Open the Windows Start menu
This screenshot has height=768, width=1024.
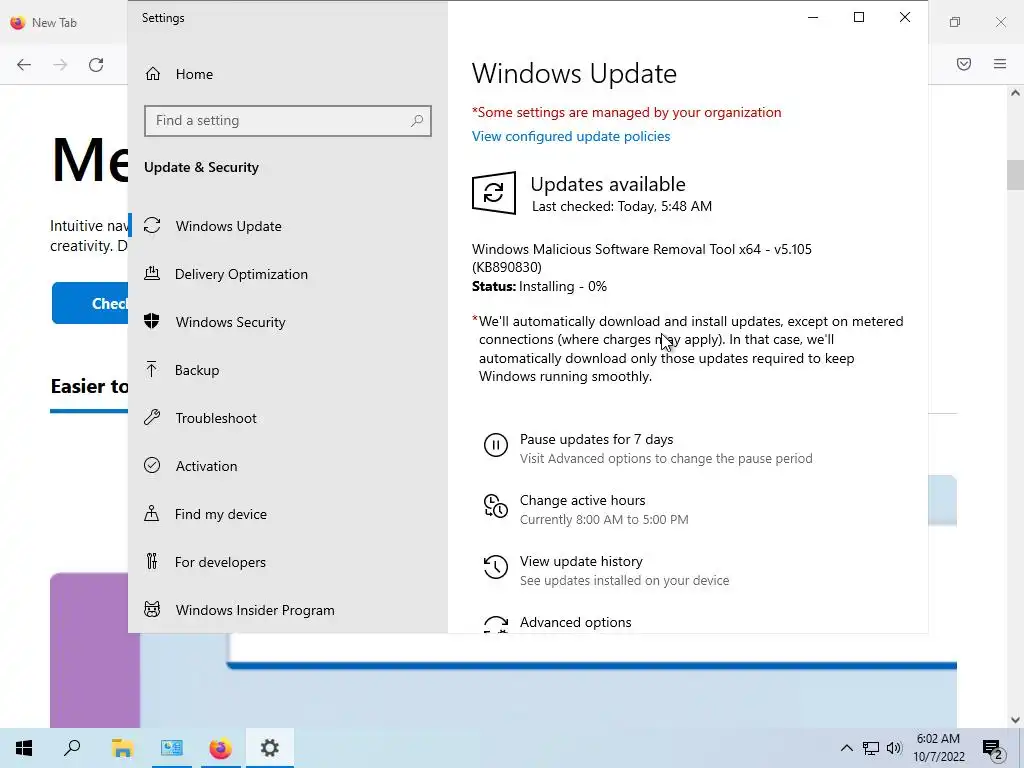24,748
